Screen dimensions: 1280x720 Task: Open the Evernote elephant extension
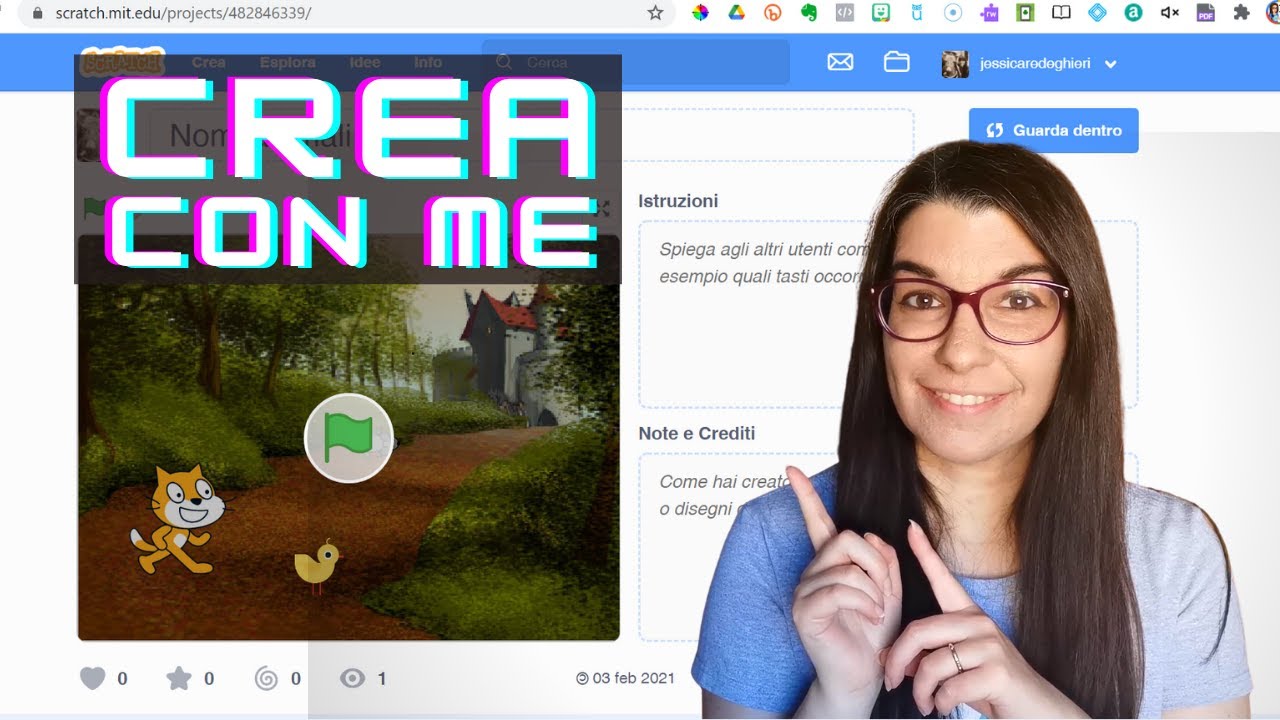coord(809,13)
